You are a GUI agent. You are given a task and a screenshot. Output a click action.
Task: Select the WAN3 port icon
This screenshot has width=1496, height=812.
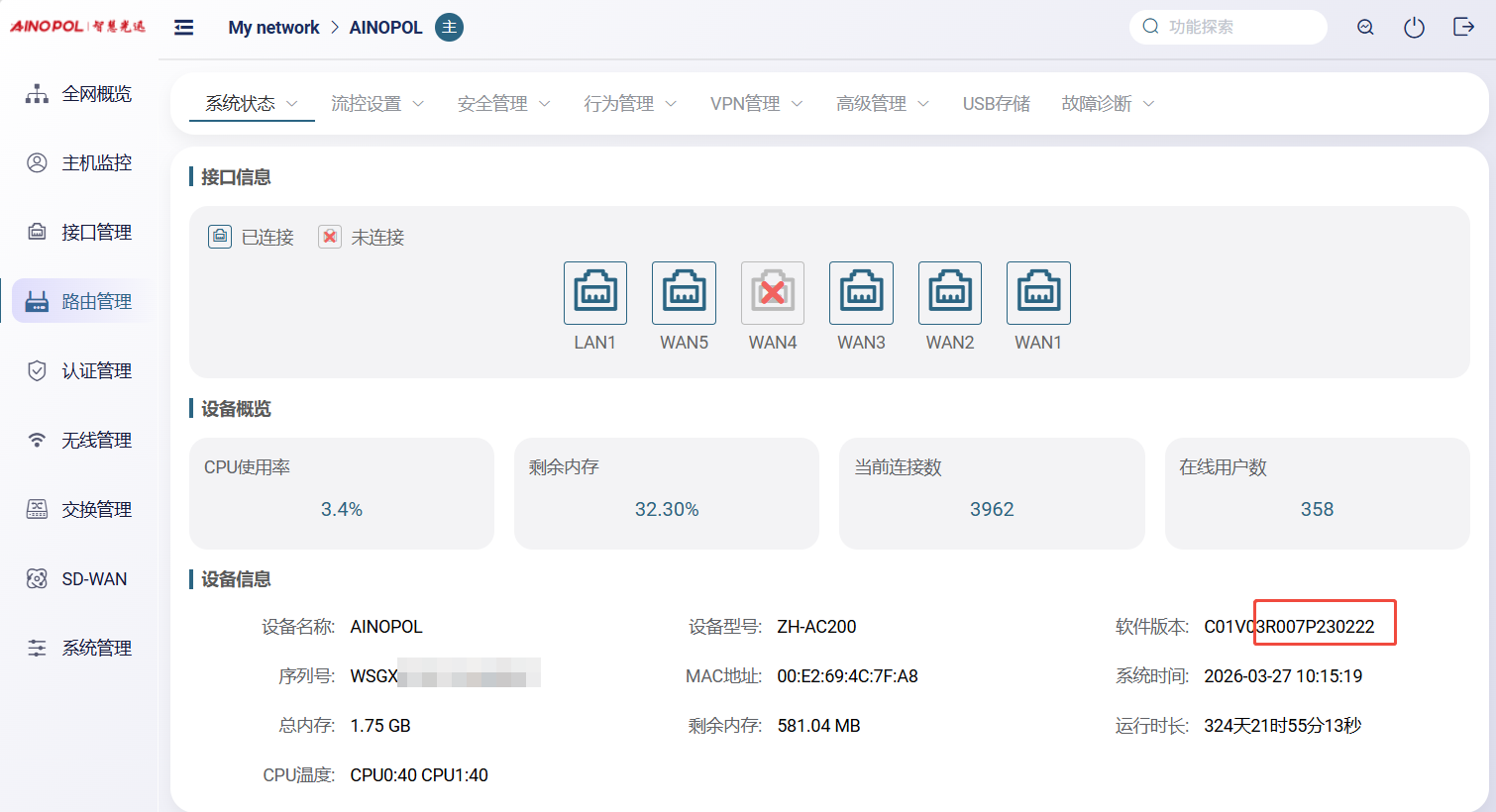pyautogui.click(x=861, y=293)
